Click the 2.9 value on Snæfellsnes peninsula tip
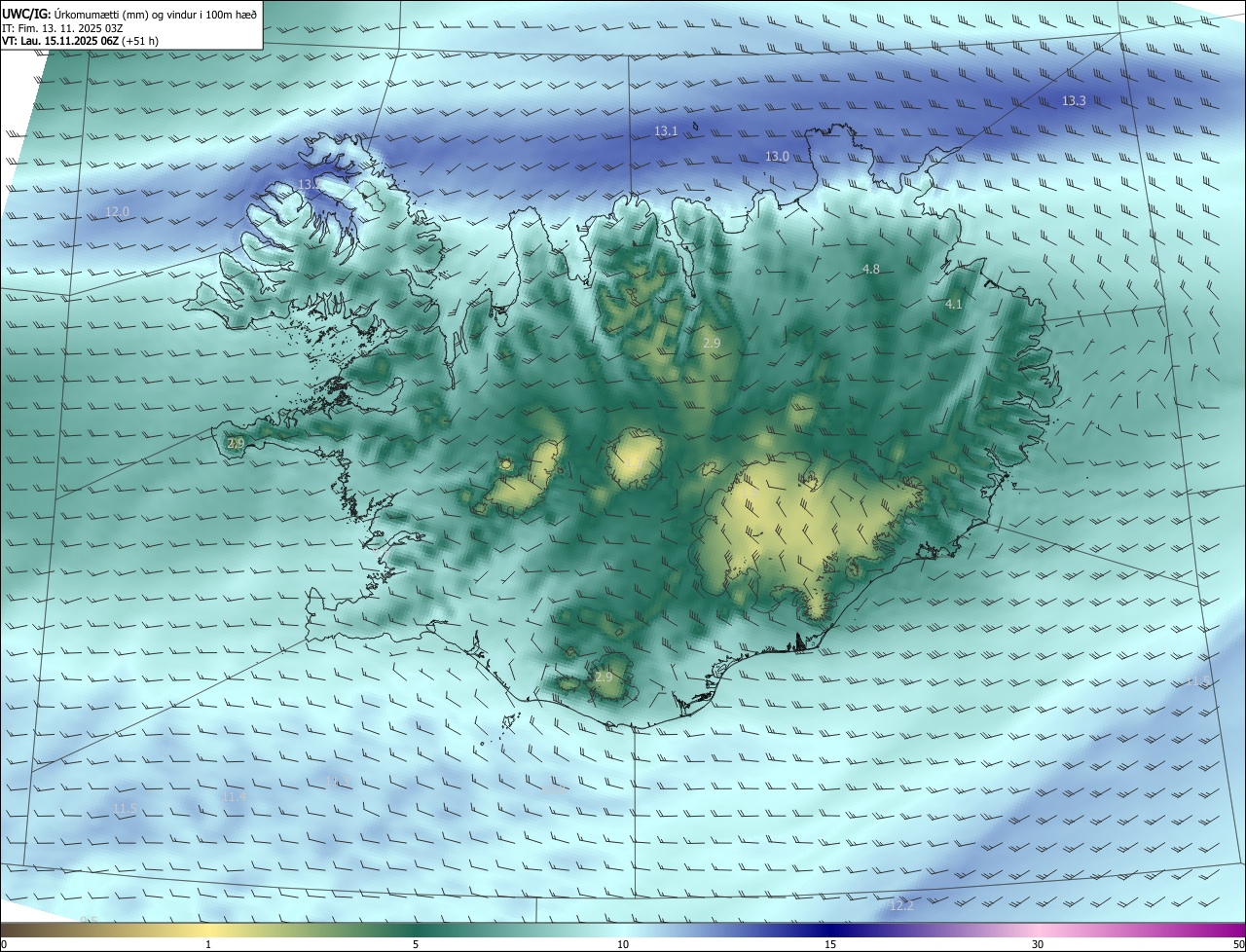Viewport: 1246px width, 952px height. [x=236, y=443]
